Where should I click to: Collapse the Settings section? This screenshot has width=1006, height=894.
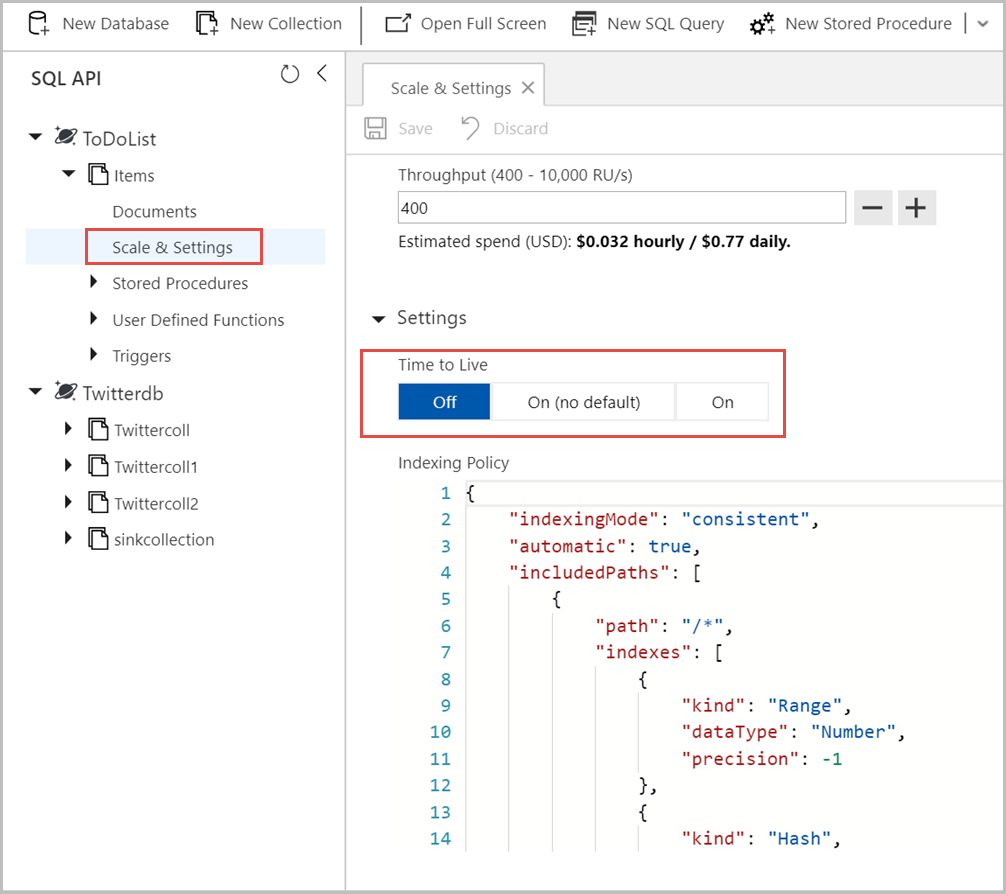(x=378, y=319)
